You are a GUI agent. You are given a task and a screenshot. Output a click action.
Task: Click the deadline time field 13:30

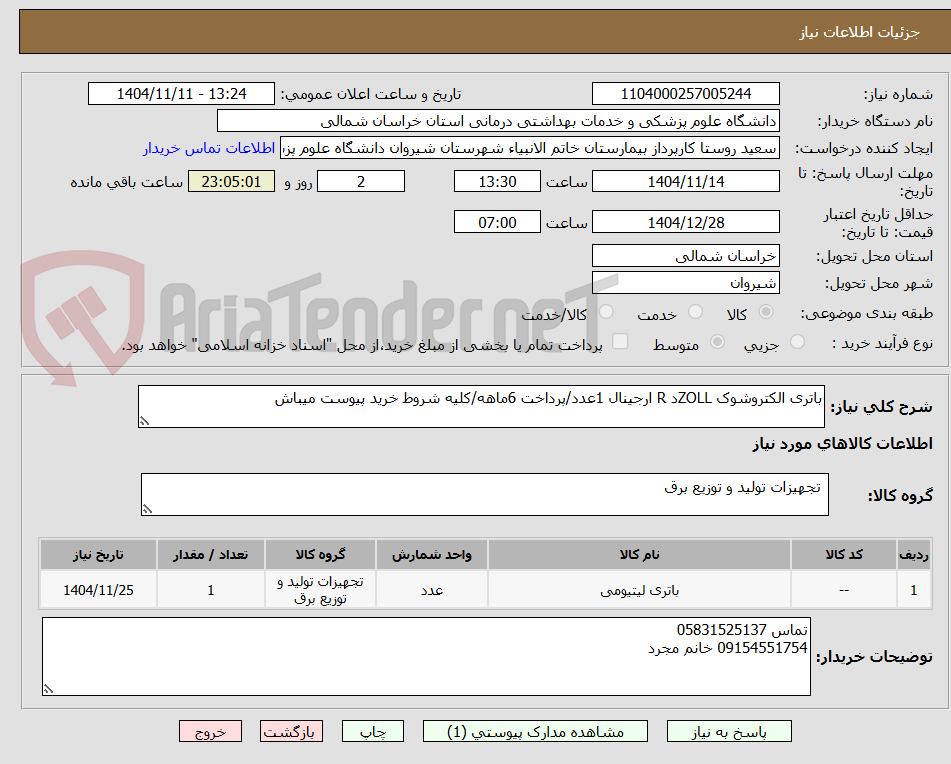(497, 181)
